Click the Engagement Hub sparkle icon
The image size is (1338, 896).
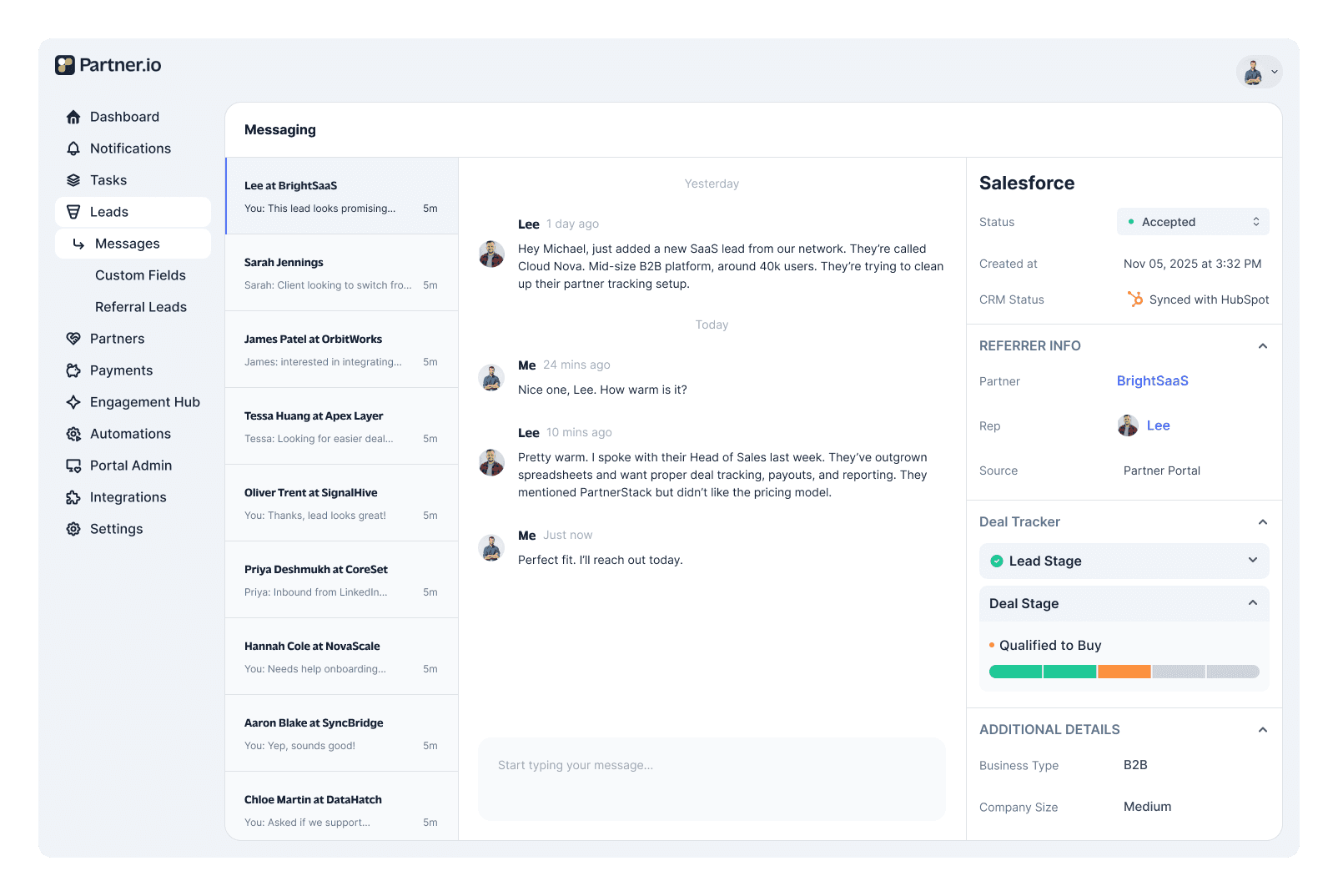pos(73,402)
